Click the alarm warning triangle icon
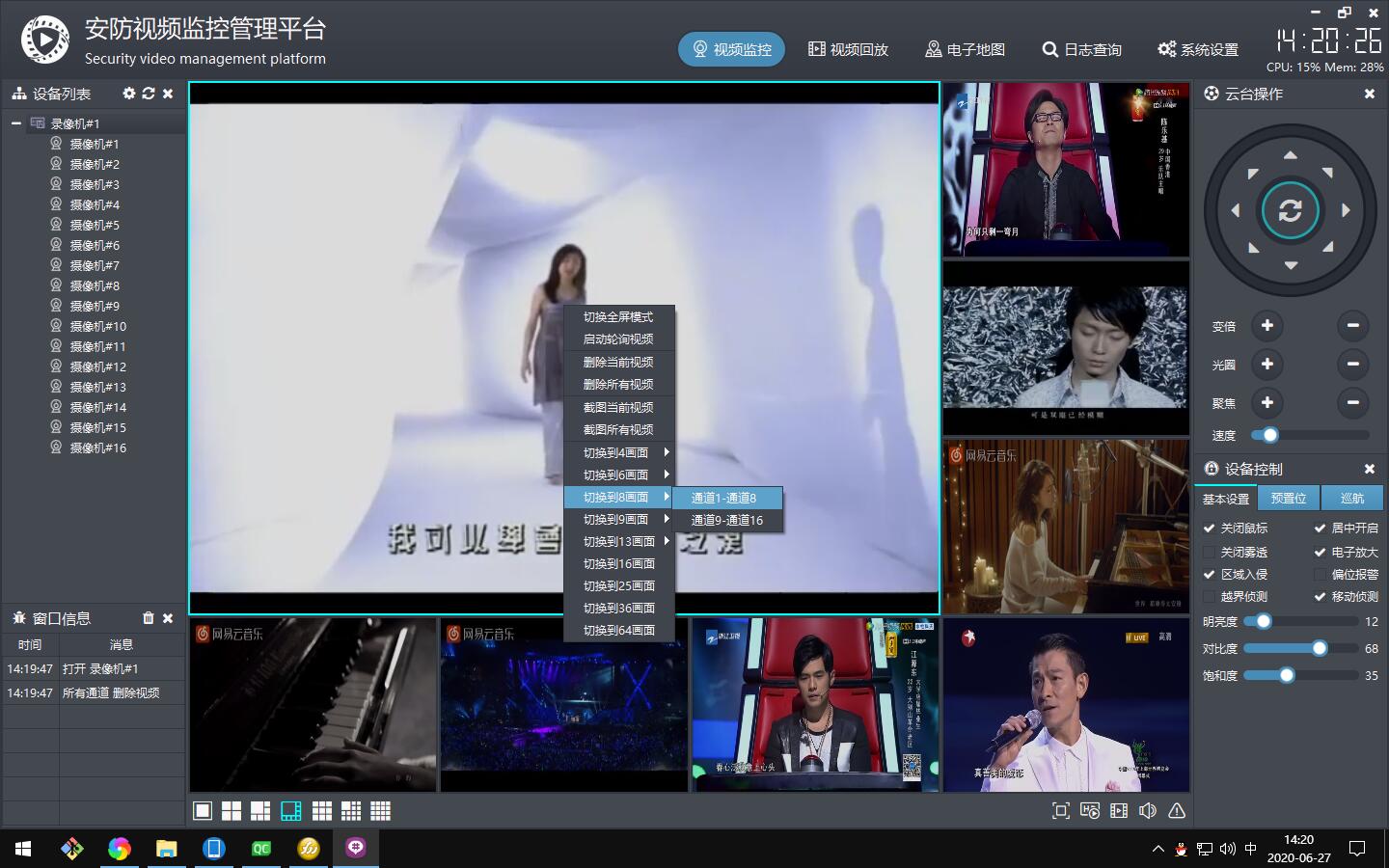Viewport: 1389px width, 868px height. point(1177,811)
